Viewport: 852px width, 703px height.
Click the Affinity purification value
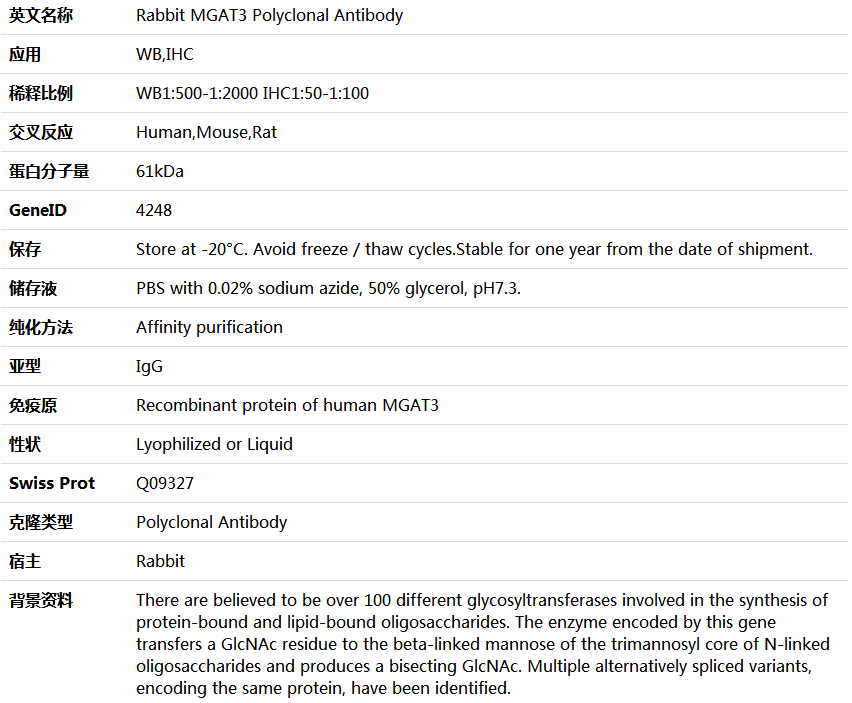[209, 328]
